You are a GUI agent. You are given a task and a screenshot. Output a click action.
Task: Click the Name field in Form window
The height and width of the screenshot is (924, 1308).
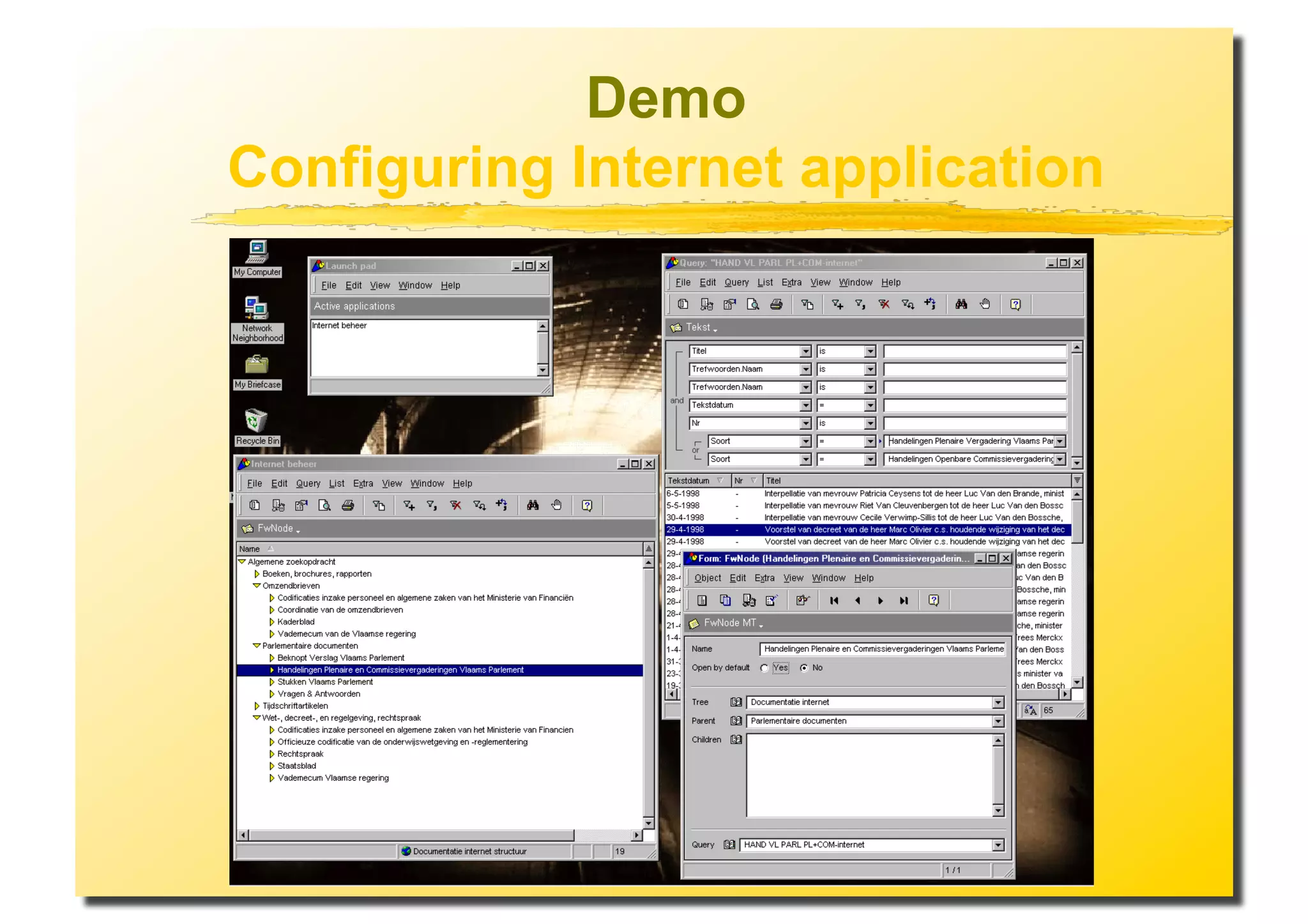tap(883, 649)
